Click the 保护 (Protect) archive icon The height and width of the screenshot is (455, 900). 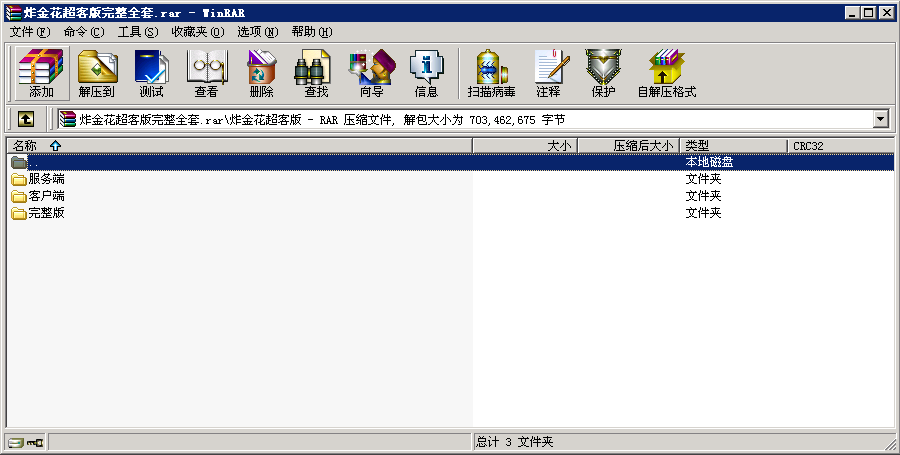[603, 73]
